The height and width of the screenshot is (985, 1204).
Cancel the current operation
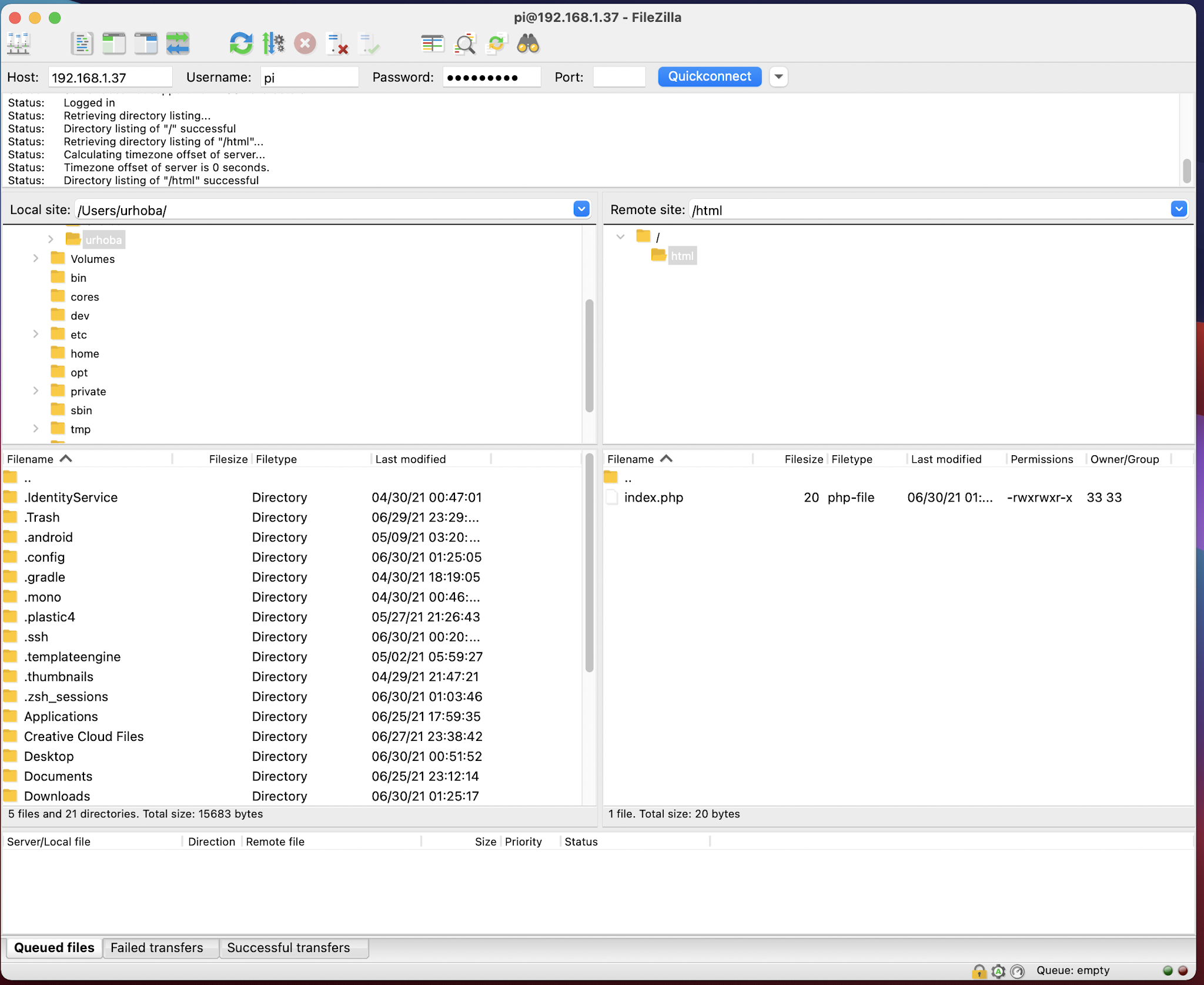(305, 43)
